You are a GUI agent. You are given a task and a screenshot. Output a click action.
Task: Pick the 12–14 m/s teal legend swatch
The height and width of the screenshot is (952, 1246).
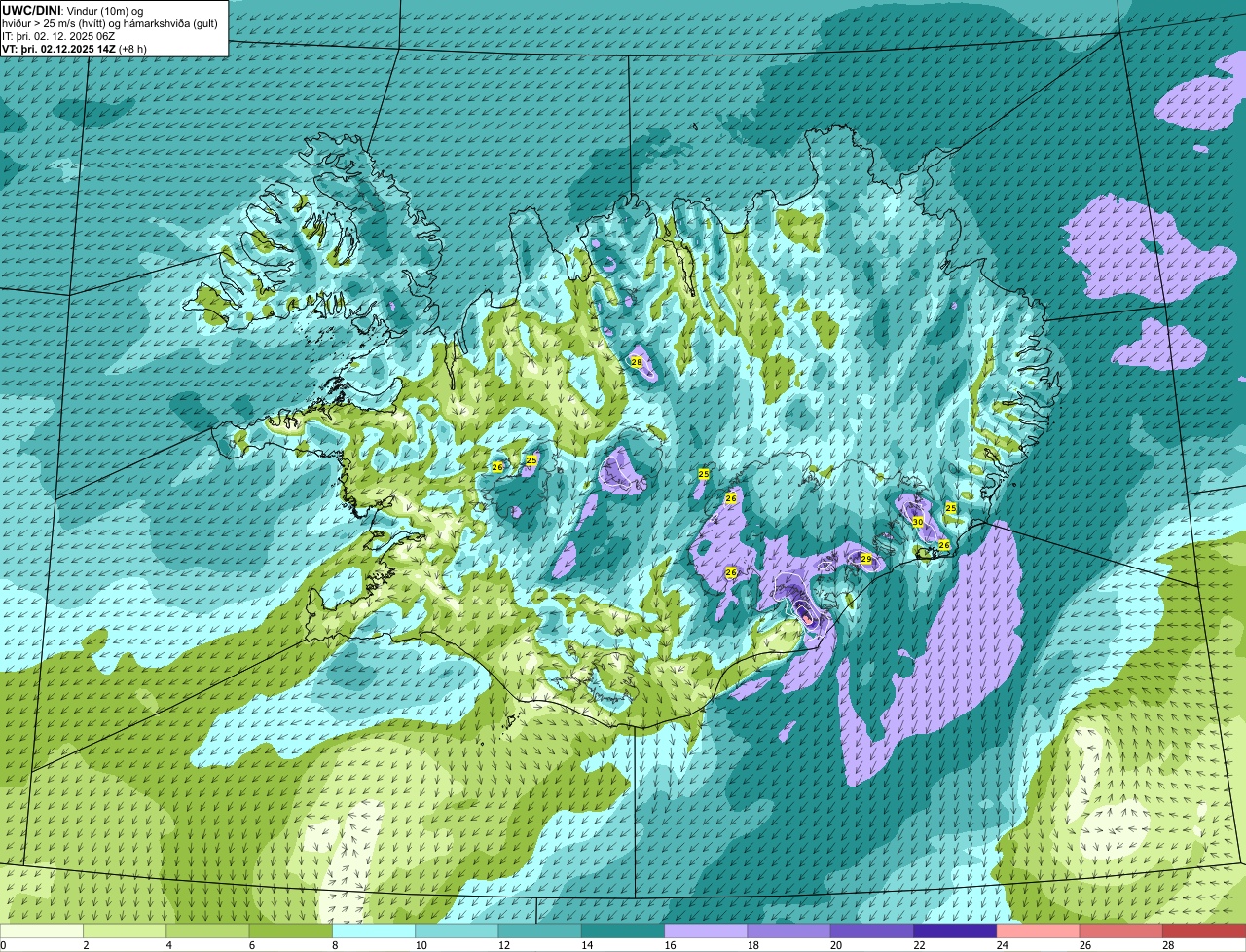click(539, 932)
